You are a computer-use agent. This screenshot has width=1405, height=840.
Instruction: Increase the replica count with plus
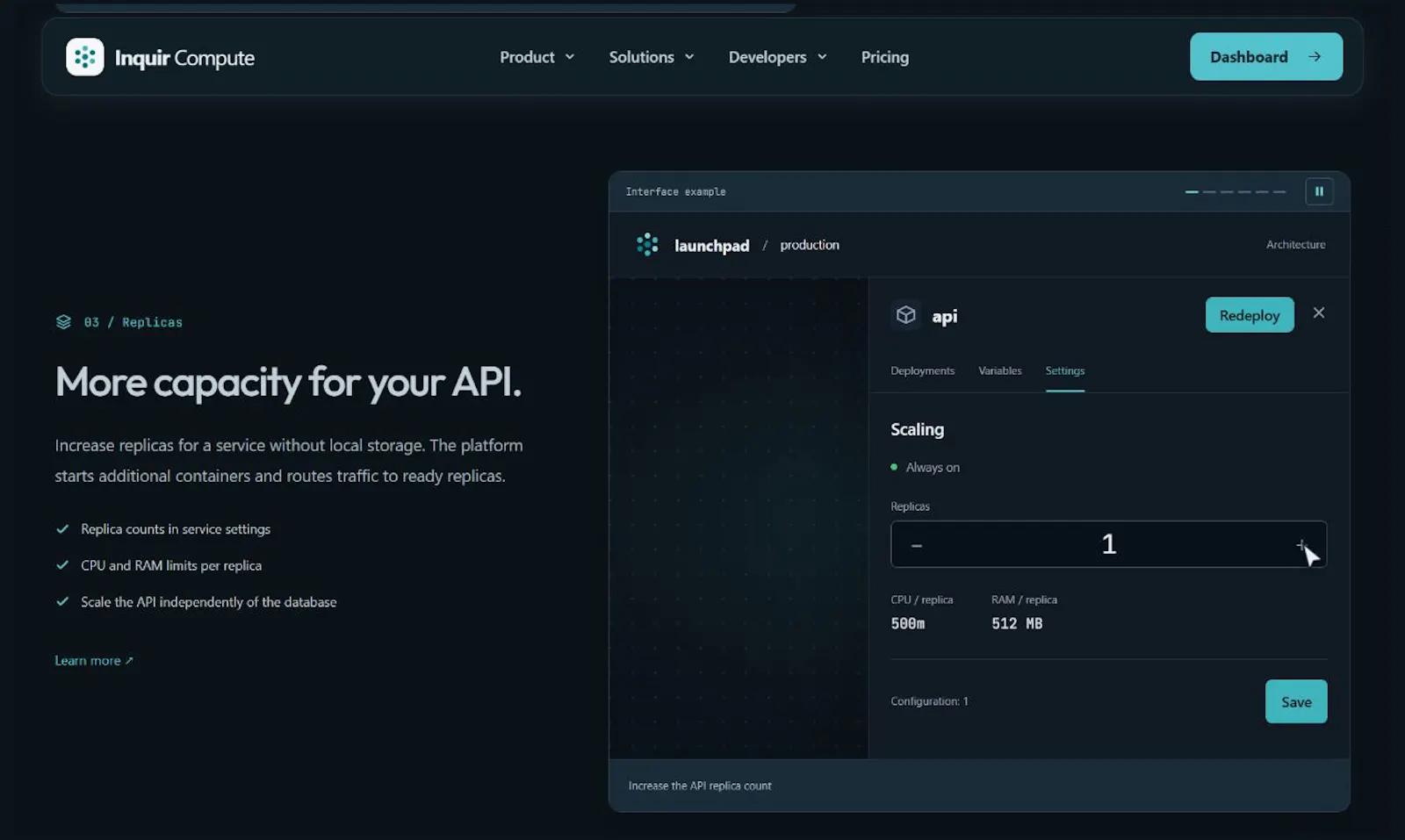coord(1301,545)
